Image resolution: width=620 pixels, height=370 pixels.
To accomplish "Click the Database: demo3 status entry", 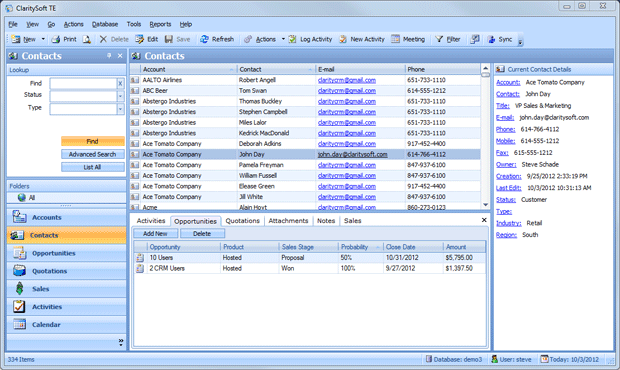I will (x=454, y=359).
